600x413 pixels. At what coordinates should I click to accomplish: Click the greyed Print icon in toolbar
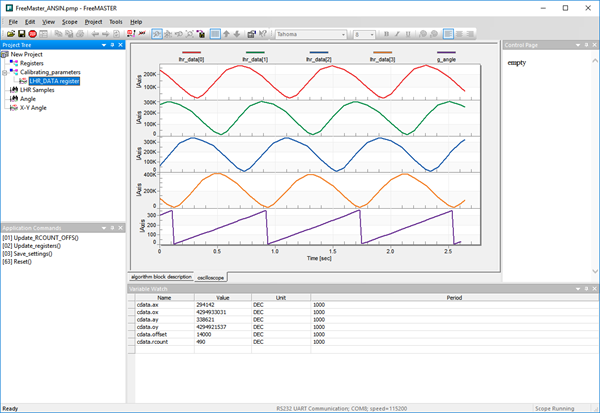click(x=80, y=34)
